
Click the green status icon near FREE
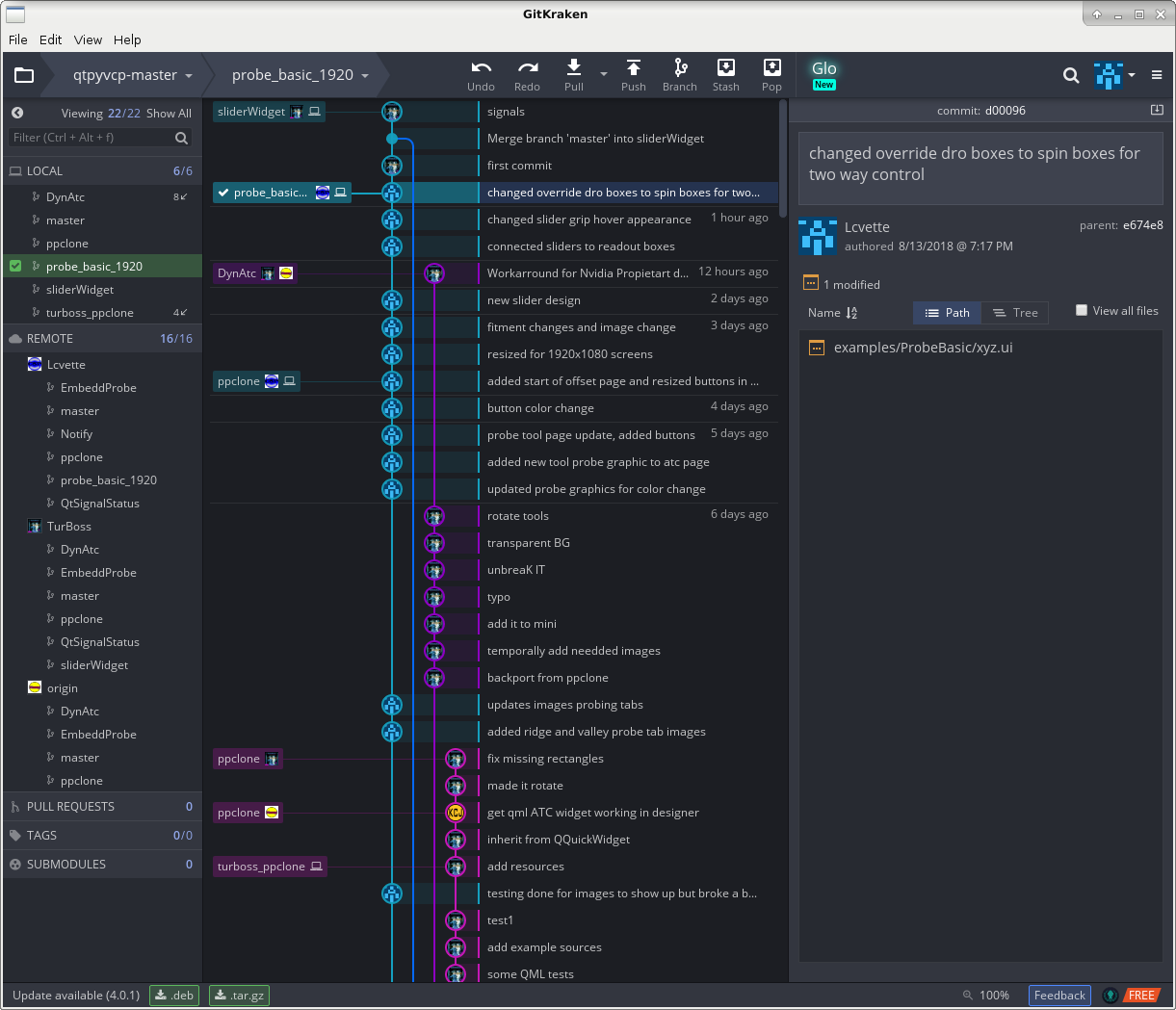[1111, 996]
